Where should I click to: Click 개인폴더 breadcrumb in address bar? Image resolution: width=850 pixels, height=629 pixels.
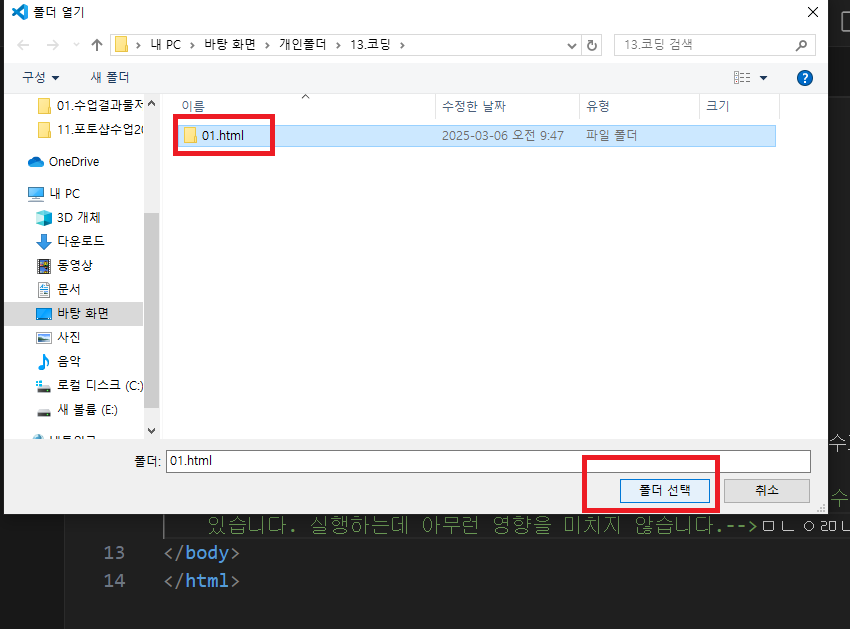click(302, 44)
